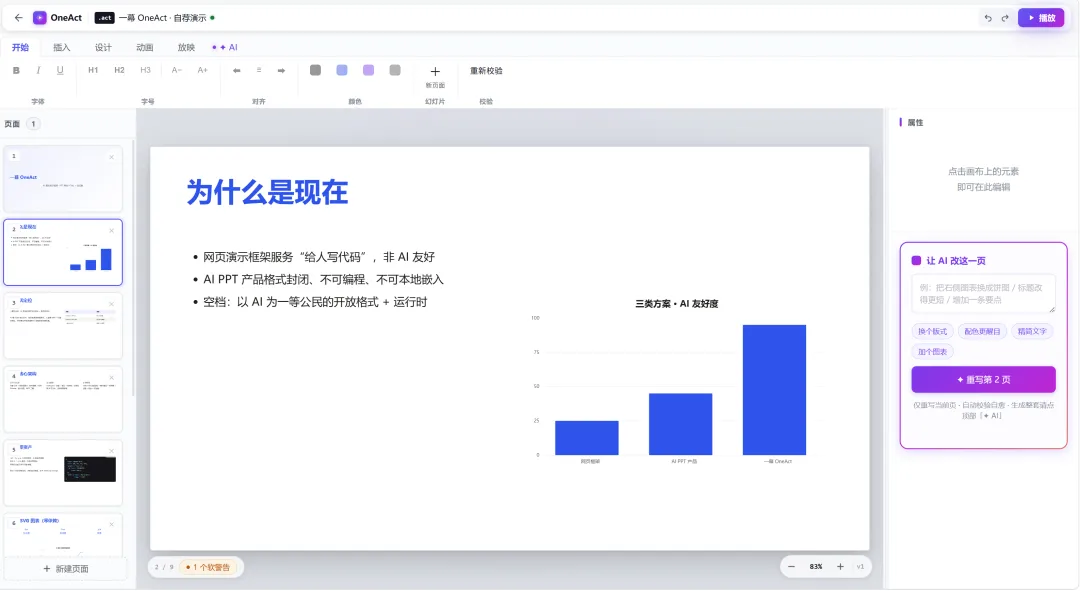The height and width of the screenshot is (591, 1080).
Task: Select slide 4 thumbnail
Action: [x=63, y=400]
